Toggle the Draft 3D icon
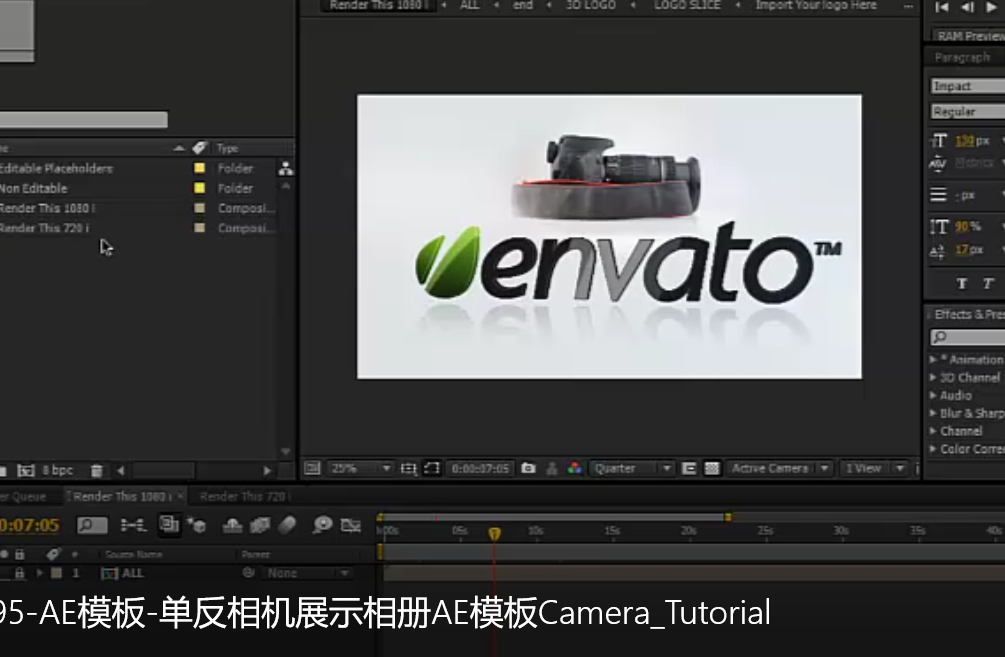This screenshot has width=1005, height=657. click(x=196, y=526)
